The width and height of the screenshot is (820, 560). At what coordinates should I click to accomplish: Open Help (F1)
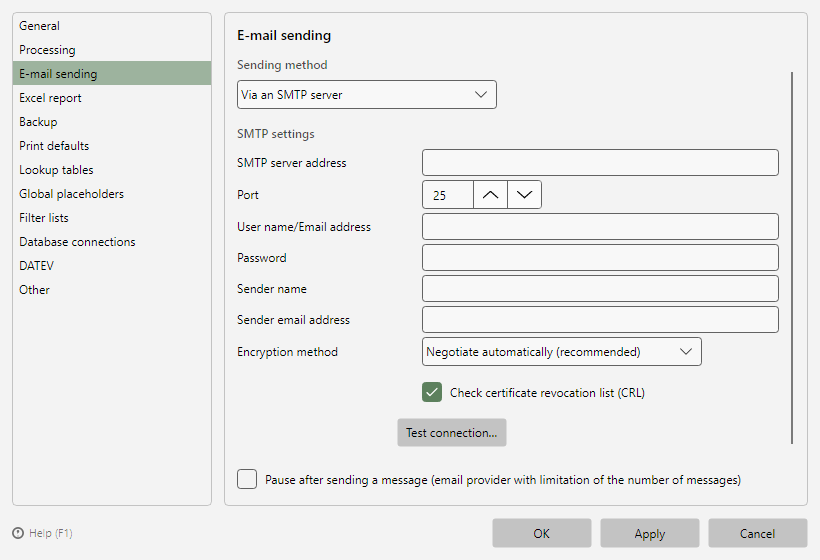tap(43, 533)
